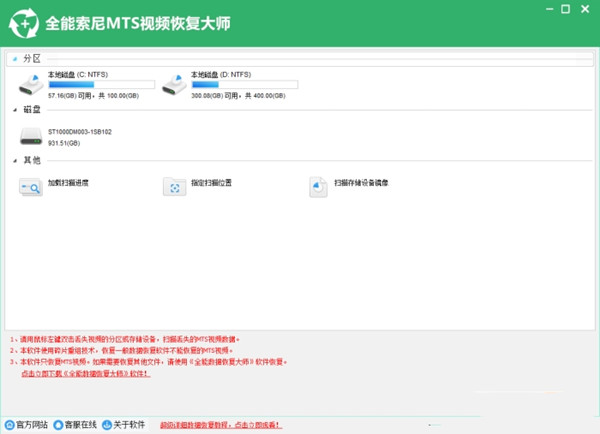This screenshot has height=434, width=600.
Task: Select the 本地磁盘 (C: NTFS) label
Action: (x=78, y=75)
